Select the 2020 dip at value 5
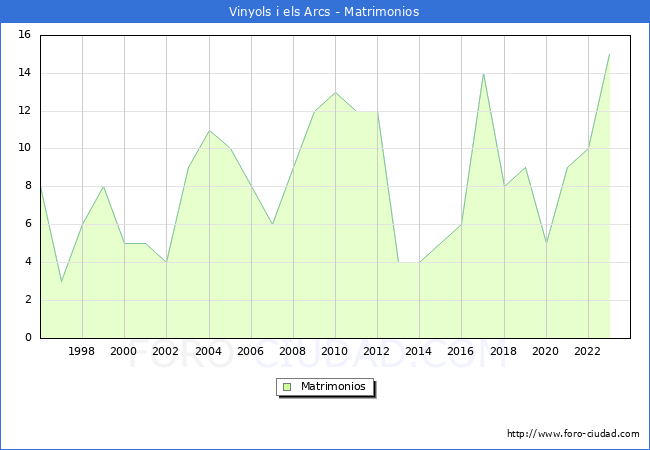The height and width of the screenshot is (450, 650). 546,243
